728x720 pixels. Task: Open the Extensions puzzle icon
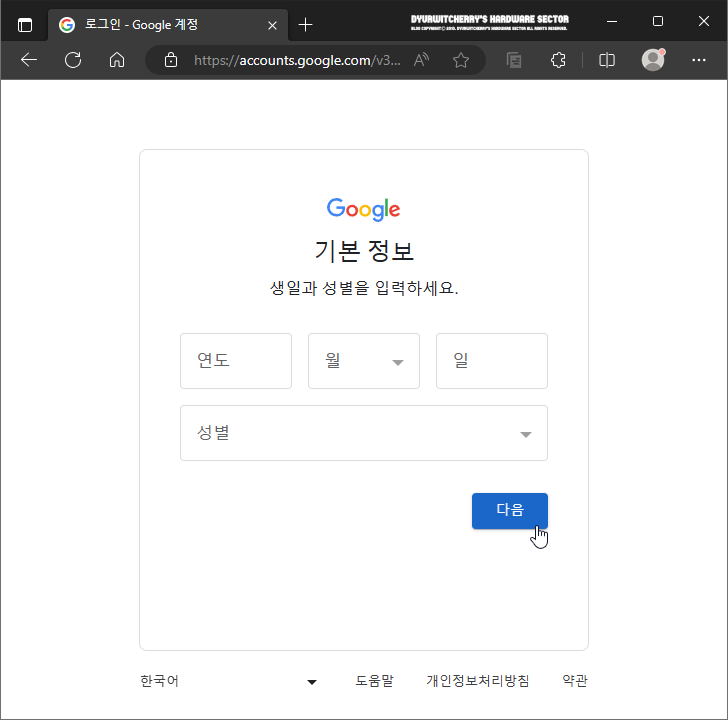pos(558,60)
